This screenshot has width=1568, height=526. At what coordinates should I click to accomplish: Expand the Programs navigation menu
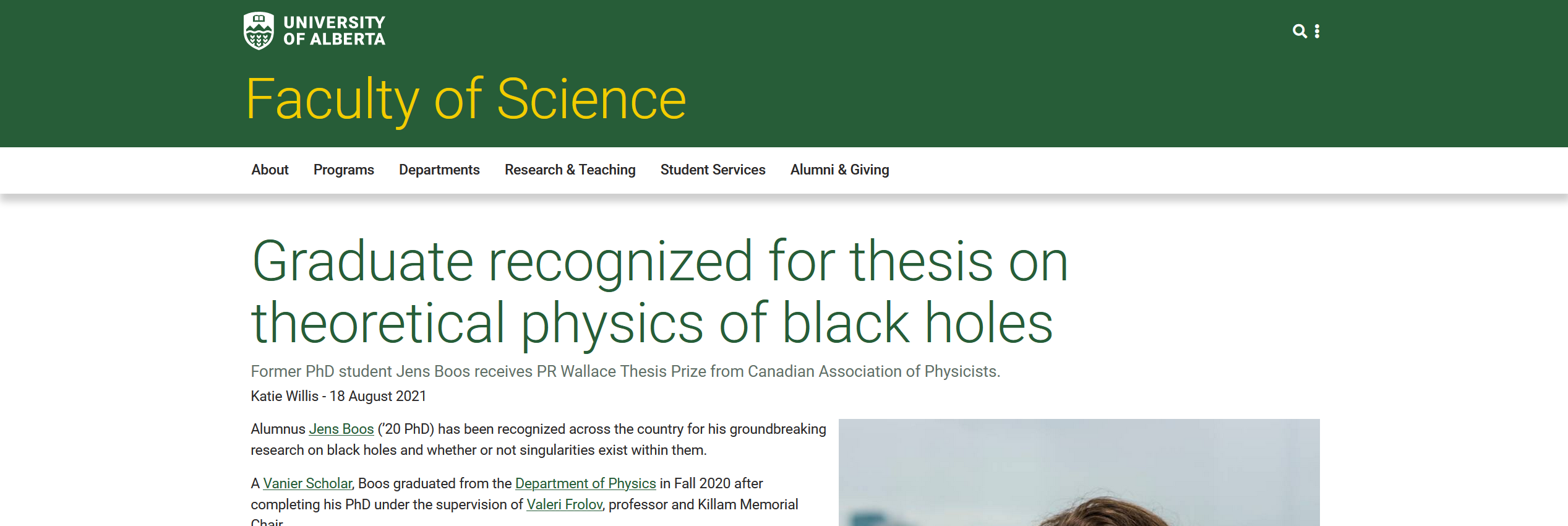pos(343,170)
